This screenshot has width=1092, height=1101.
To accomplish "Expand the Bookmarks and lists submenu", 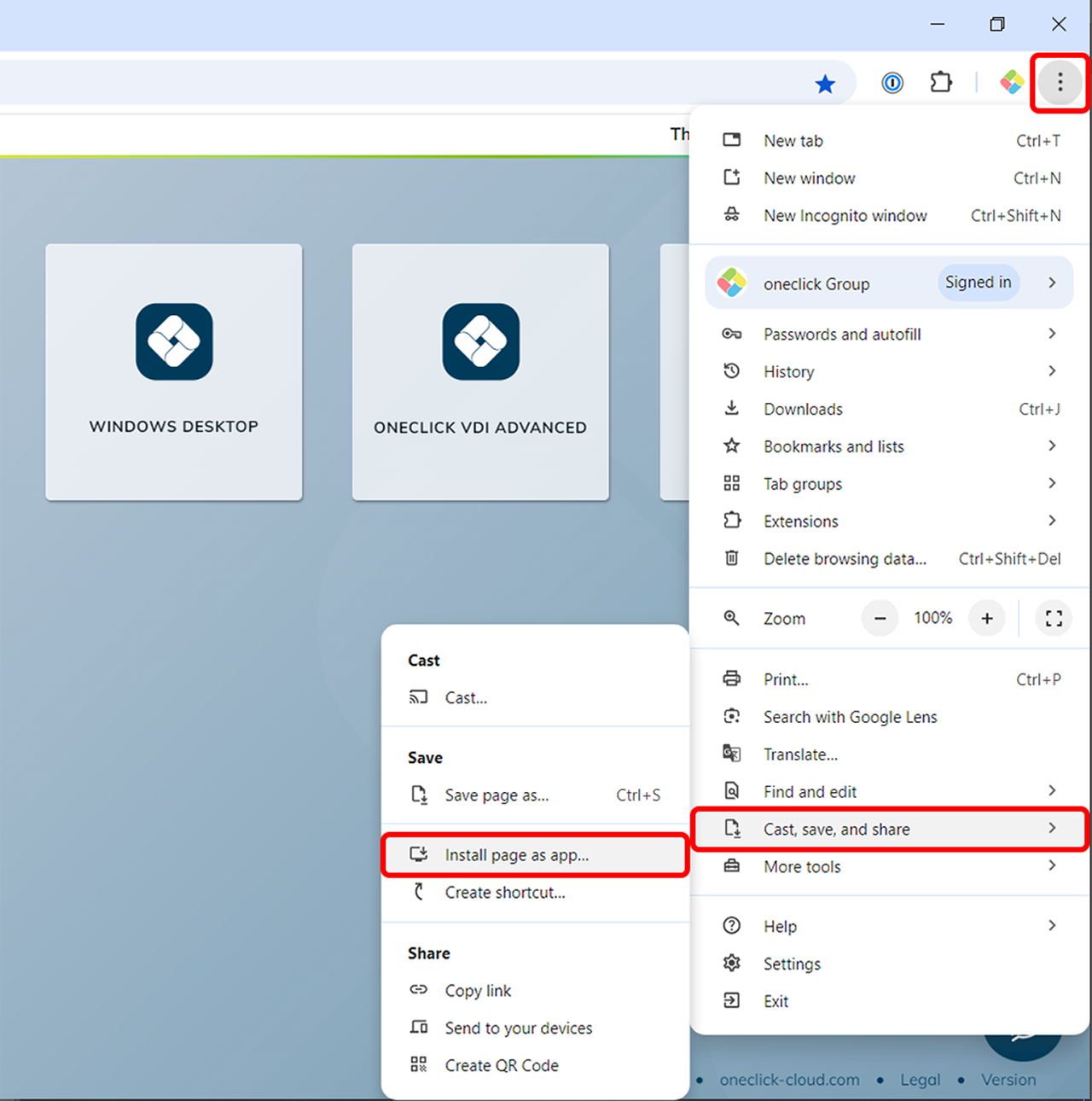I will (x=833, y=446).
